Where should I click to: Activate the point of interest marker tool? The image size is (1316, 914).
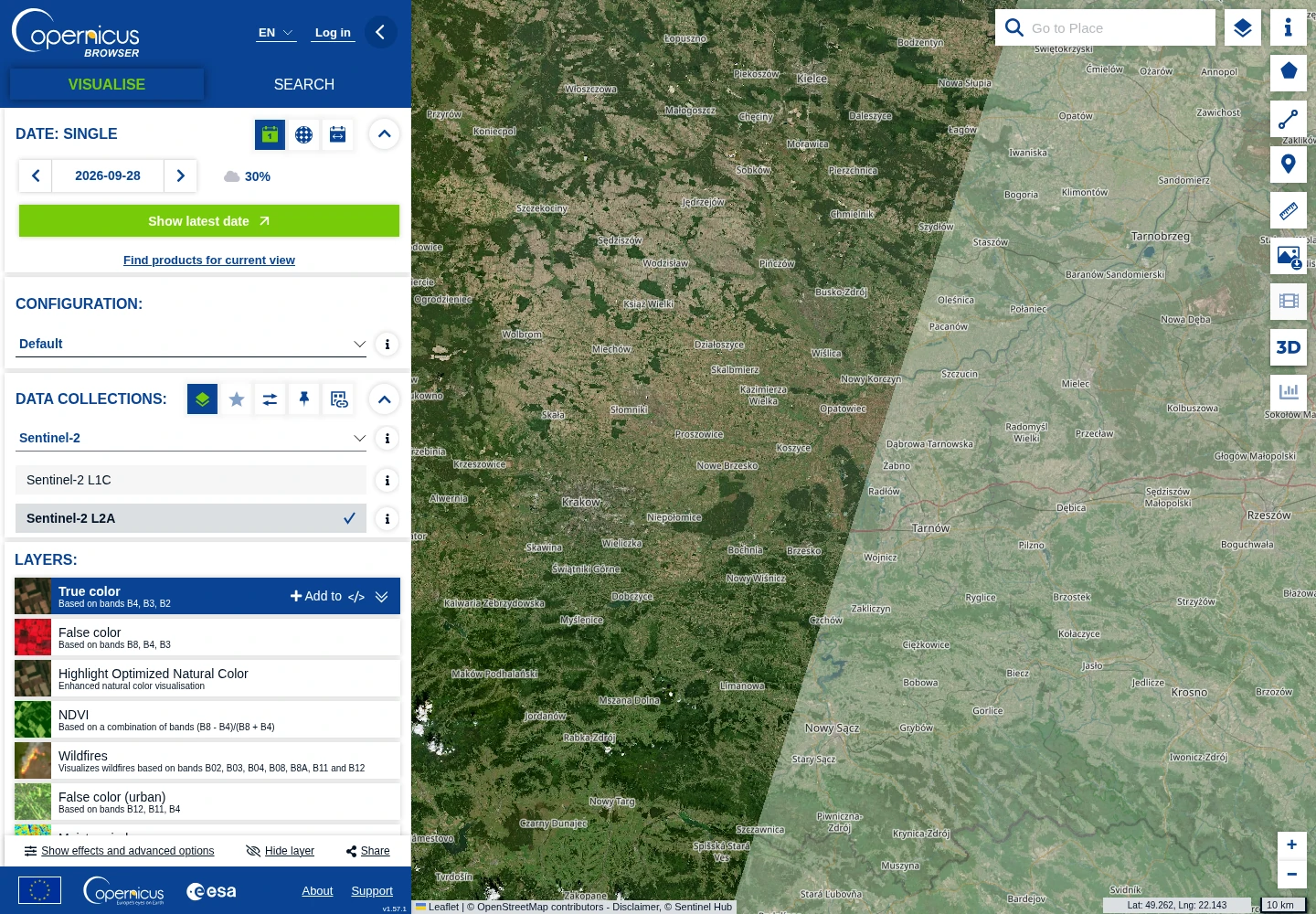(x=1289, y=165)
